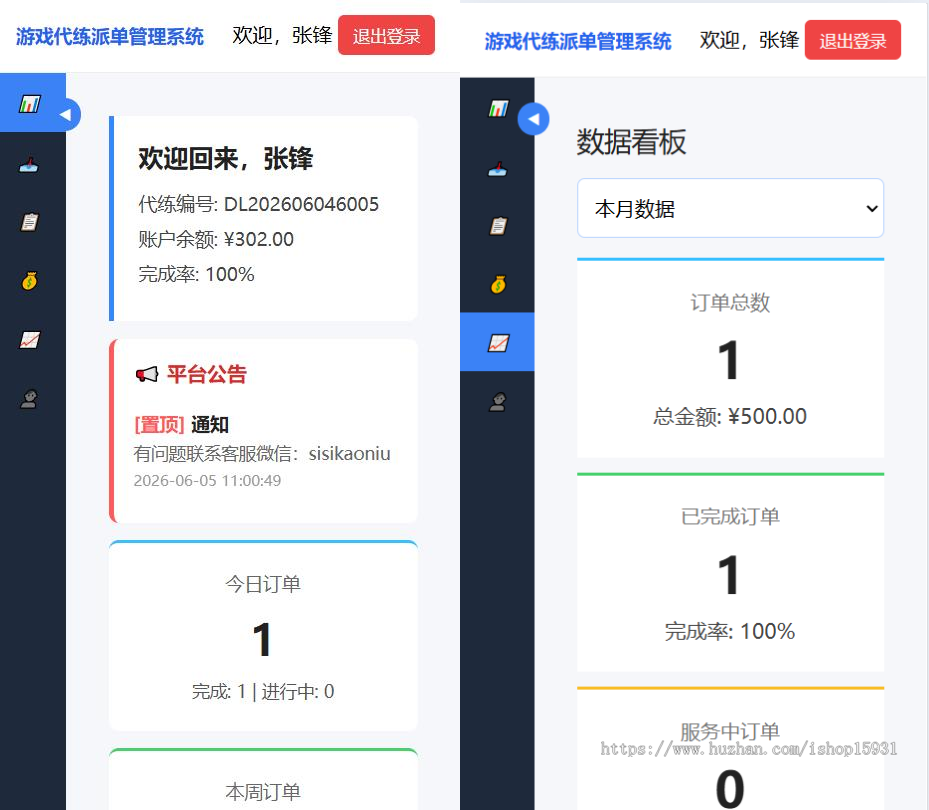Click the order-grab stamp icon in left sidebar
The width and height of the screenshot is (929, 810).
click(29, 165)
